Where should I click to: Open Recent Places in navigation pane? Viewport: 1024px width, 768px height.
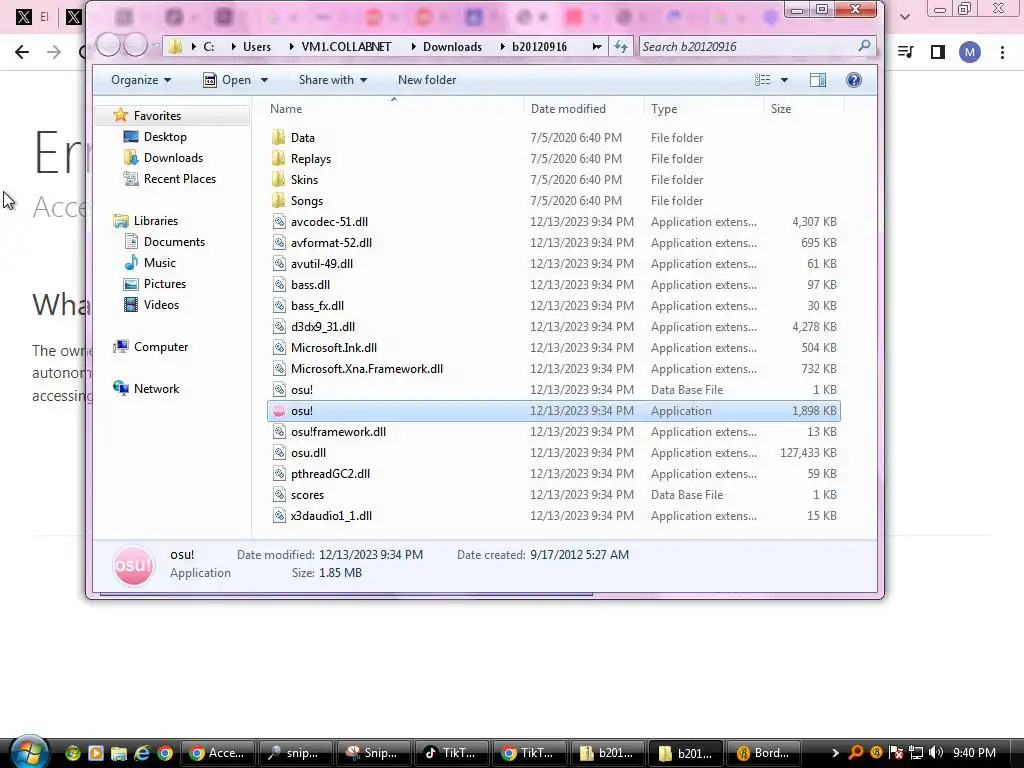coord(180,178)
